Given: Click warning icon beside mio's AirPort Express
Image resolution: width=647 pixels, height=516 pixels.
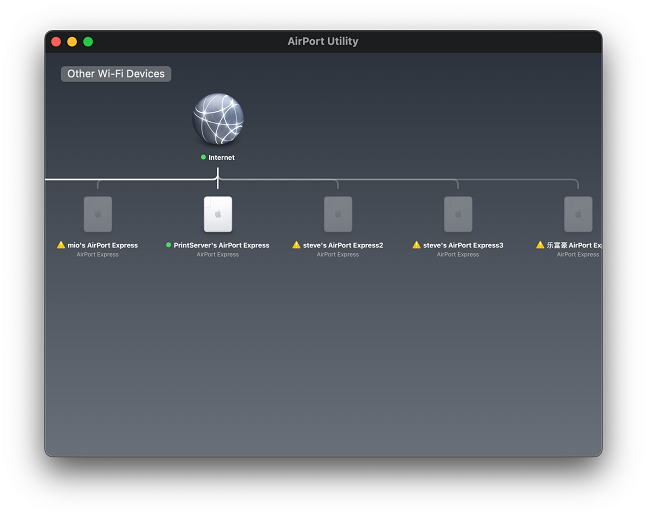Looking at the screenshot, I should [x=61, y=245].
